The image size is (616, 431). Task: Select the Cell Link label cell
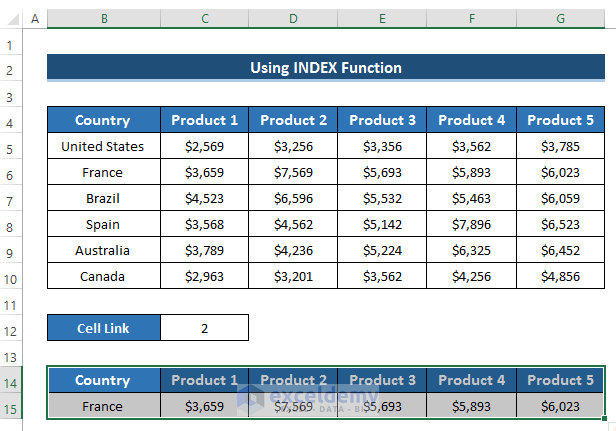tap(103, 327)
